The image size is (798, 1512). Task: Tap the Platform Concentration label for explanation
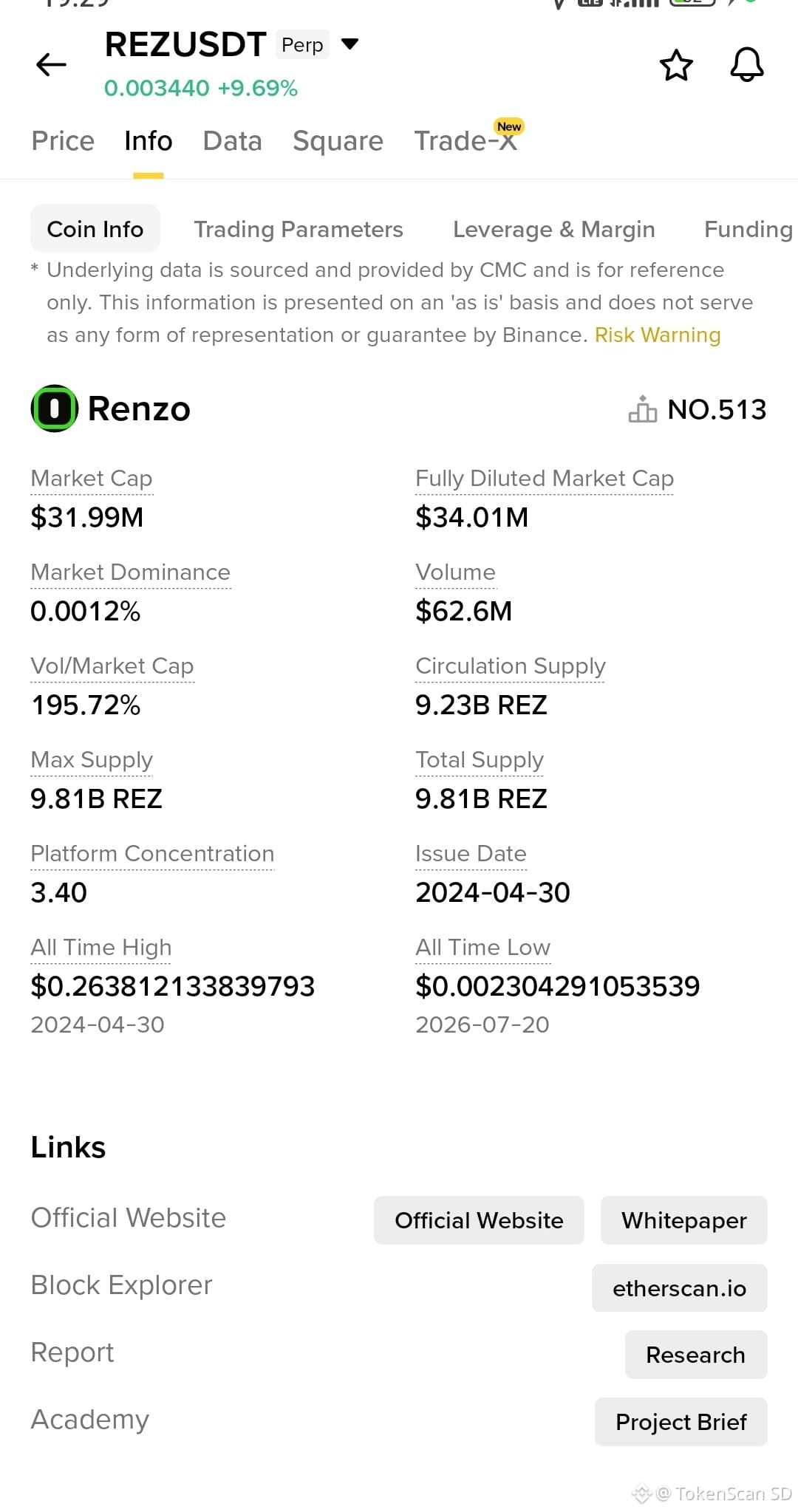(x=152, y=854)
